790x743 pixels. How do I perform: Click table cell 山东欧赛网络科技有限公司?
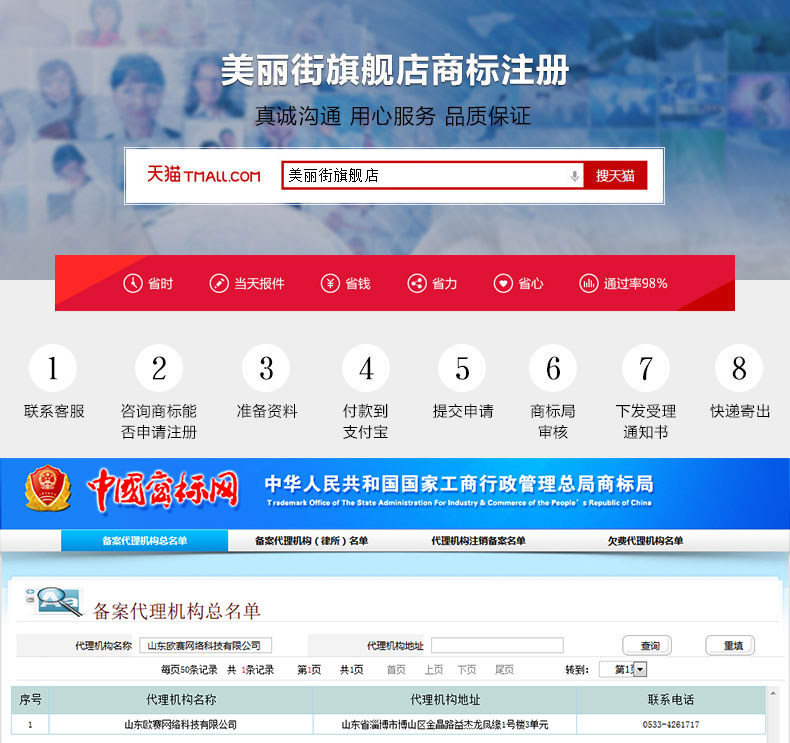coord(181,724)
